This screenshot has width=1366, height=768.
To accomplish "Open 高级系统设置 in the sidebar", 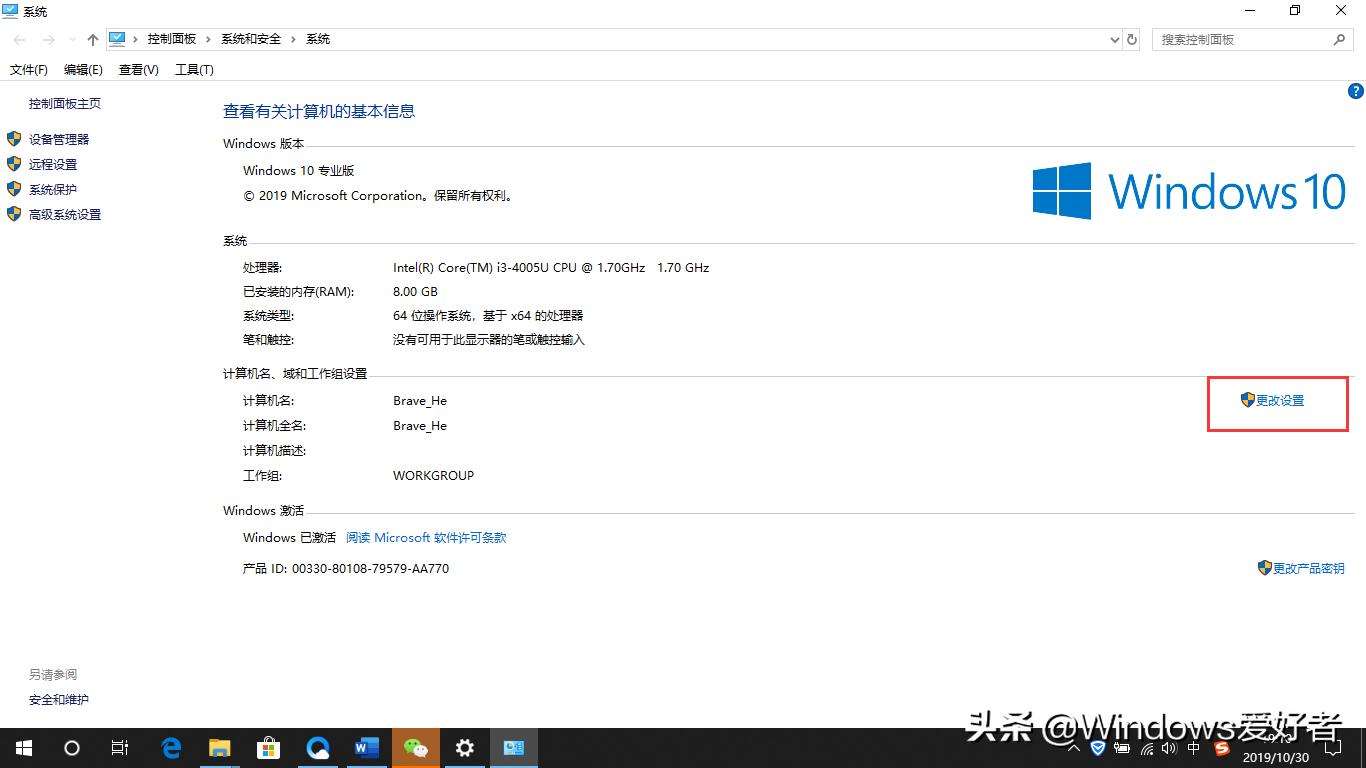I will coord(64,214).
